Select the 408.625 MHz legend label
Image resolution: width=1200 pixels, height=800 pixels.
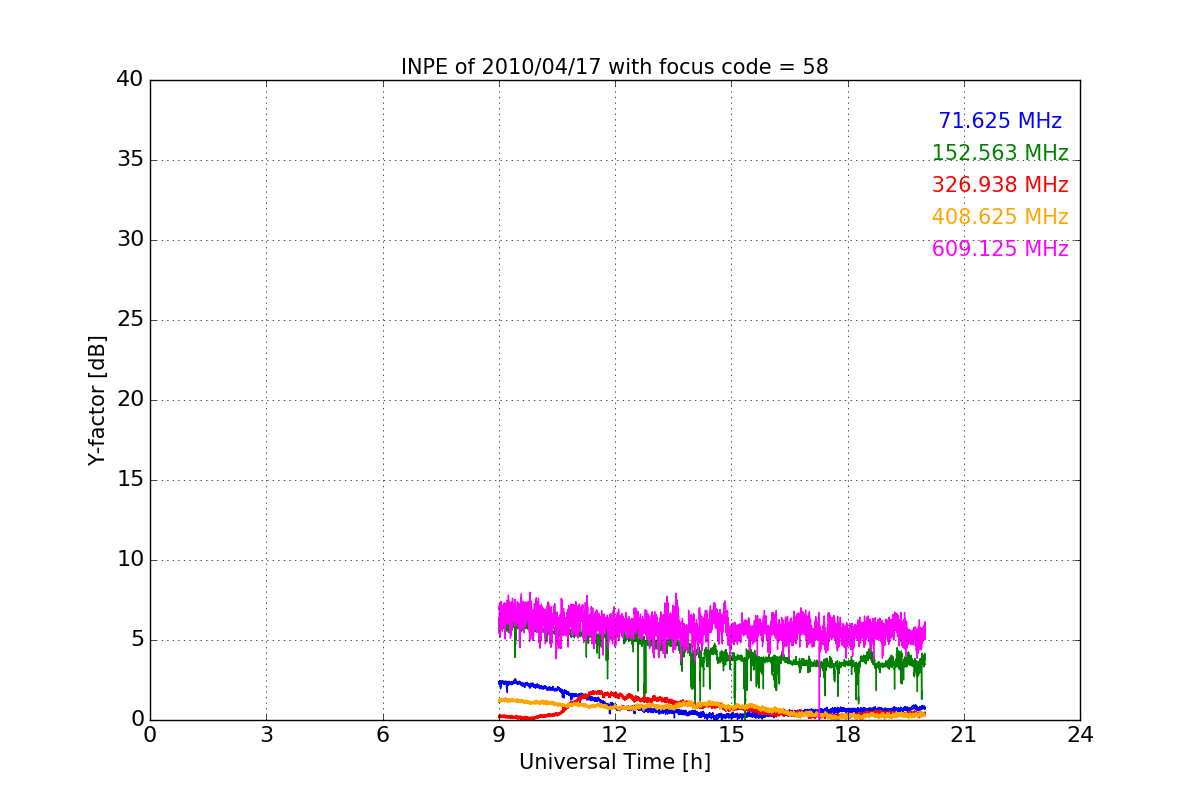1000,217
